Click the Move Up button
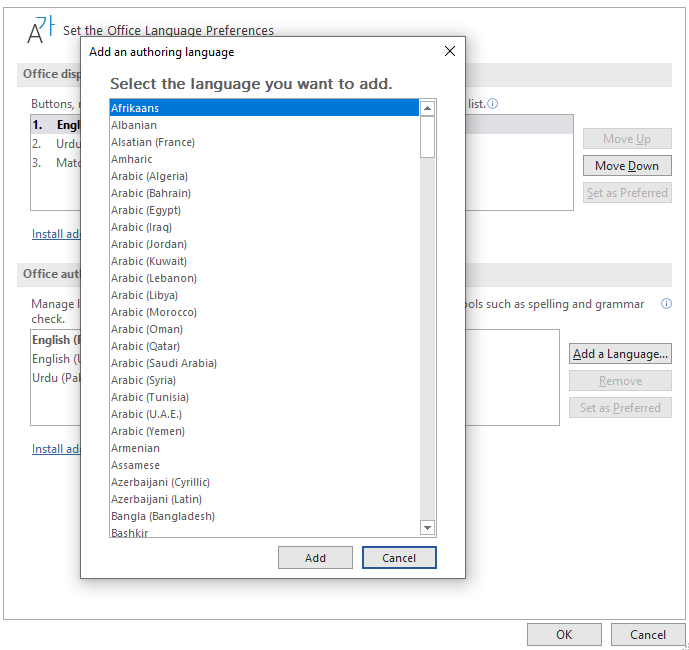Screen dimensions: 689x650 (x=627, y=139)
